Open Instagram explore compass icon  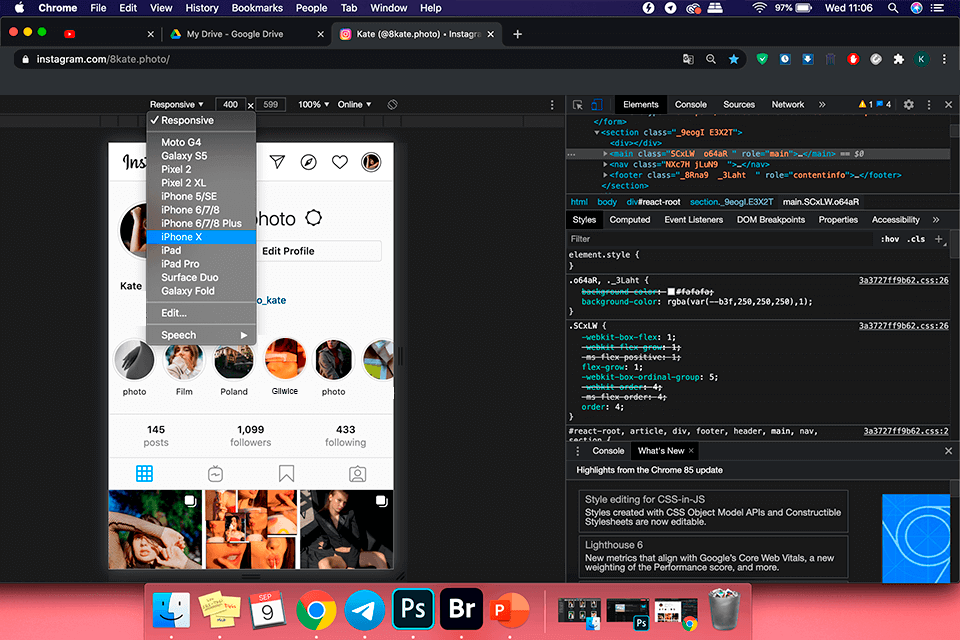(309, 162)
